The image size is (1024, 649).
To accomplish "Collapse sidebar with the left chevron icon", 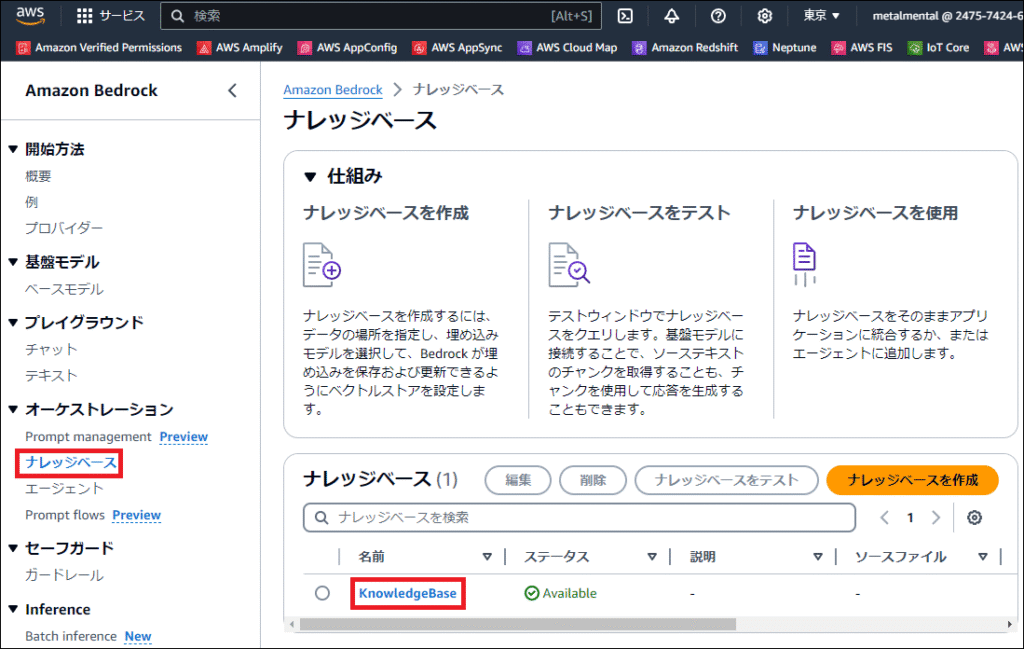I will [x=232, y=90].
